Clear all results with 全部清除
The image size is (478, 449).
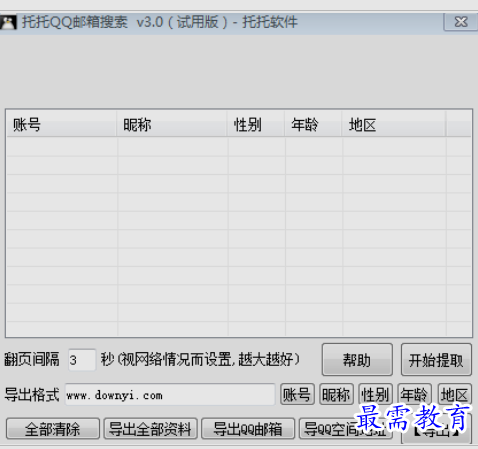[x=53, y=429]
